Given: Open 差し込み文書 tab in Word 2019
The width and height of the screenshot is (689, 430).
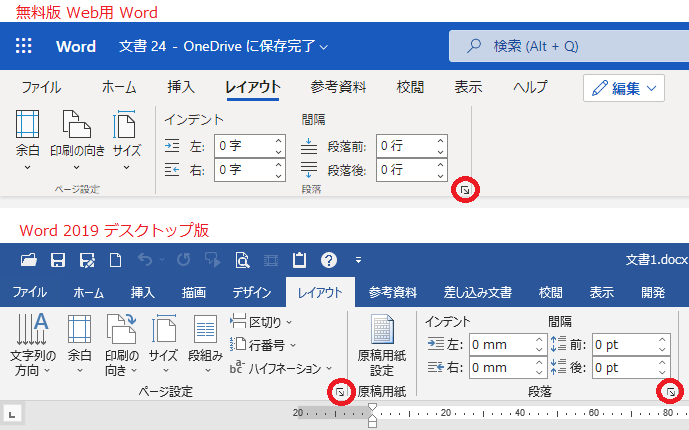Looking at the screenshot, I should (478, 292).
